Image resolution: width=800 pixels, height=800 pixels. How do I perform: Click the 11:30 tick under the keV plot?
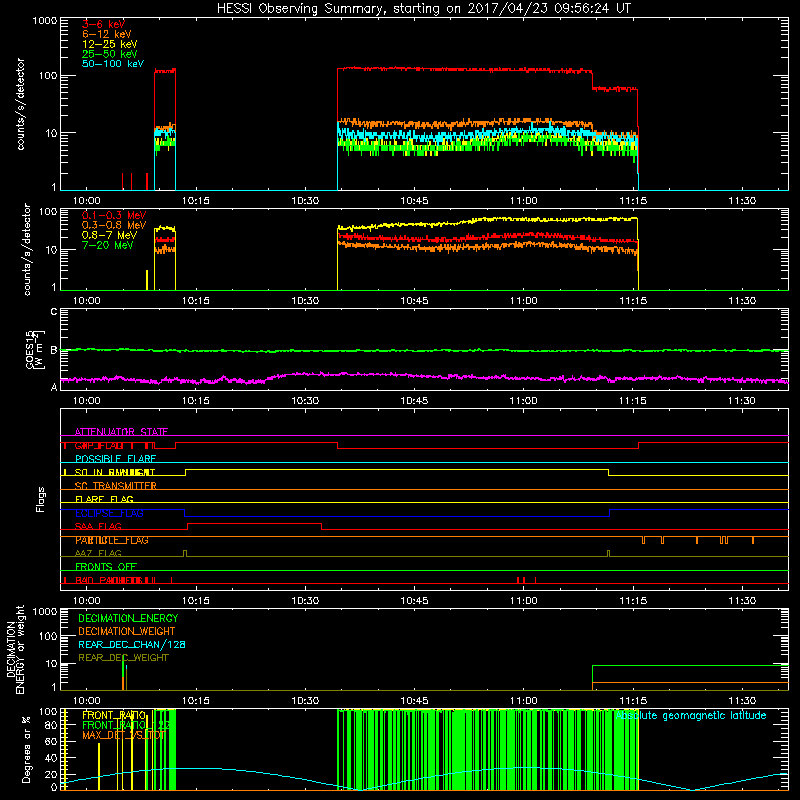click(x=742, y=201)
